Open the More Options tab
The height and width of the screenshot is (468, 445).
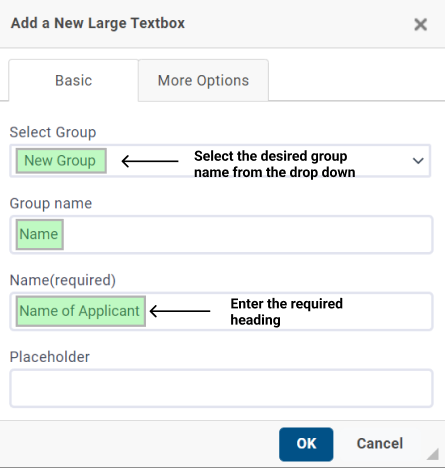pos(203,80)
